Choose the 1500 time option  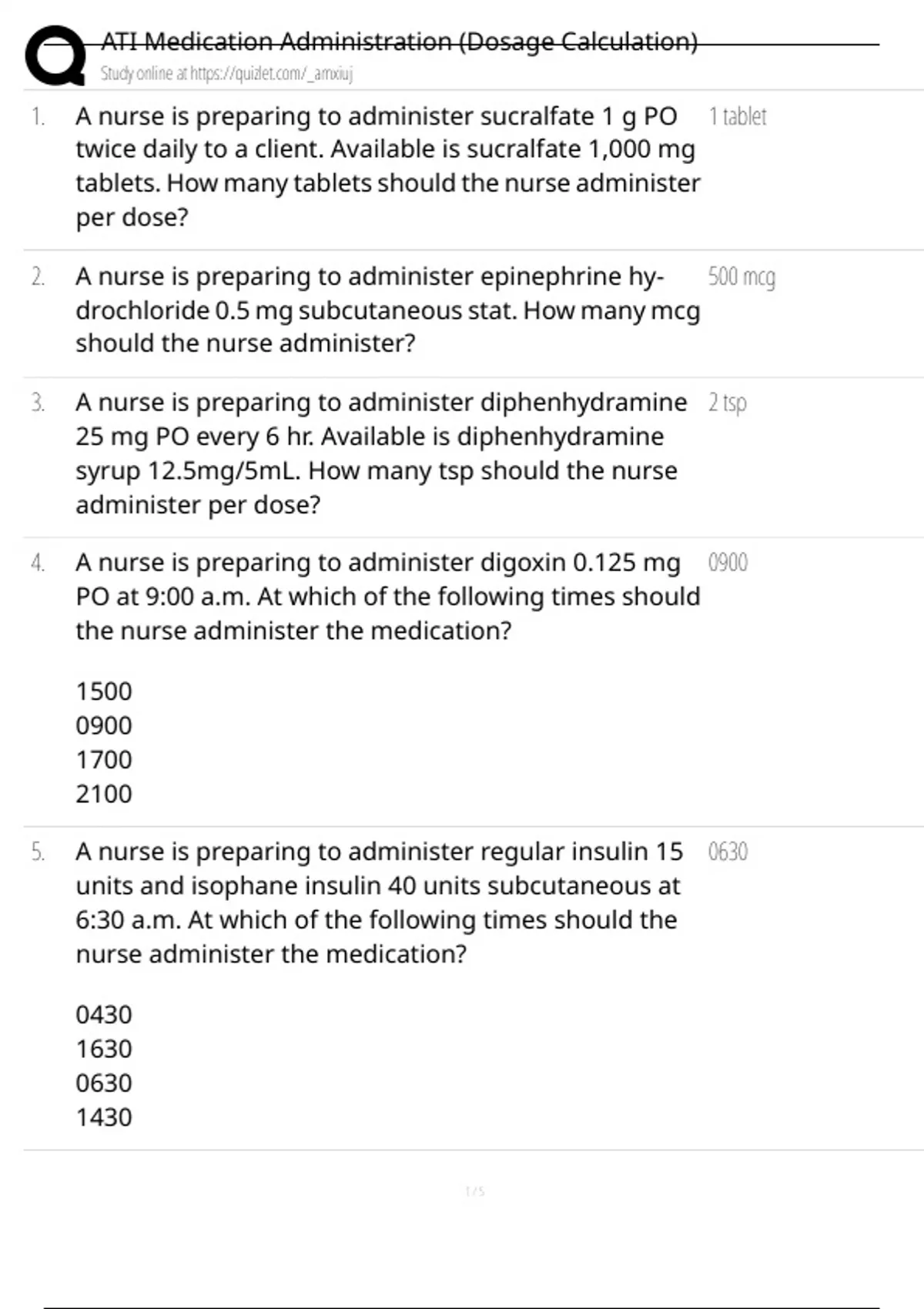pyautogui.click(x=104, y=691)
